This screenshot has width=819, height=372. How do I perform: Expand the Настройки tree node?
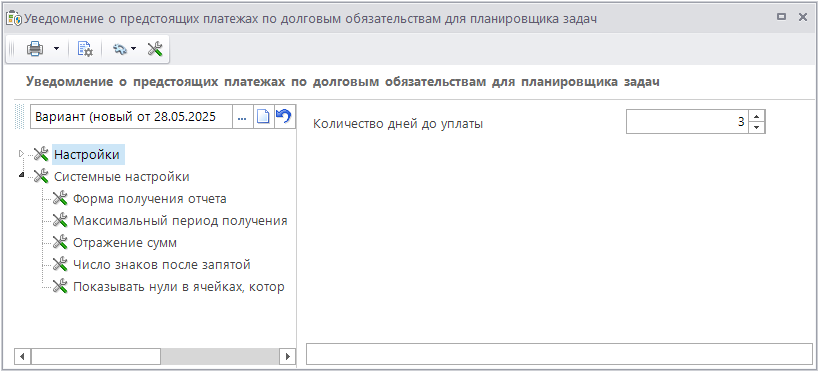point(21,154)
